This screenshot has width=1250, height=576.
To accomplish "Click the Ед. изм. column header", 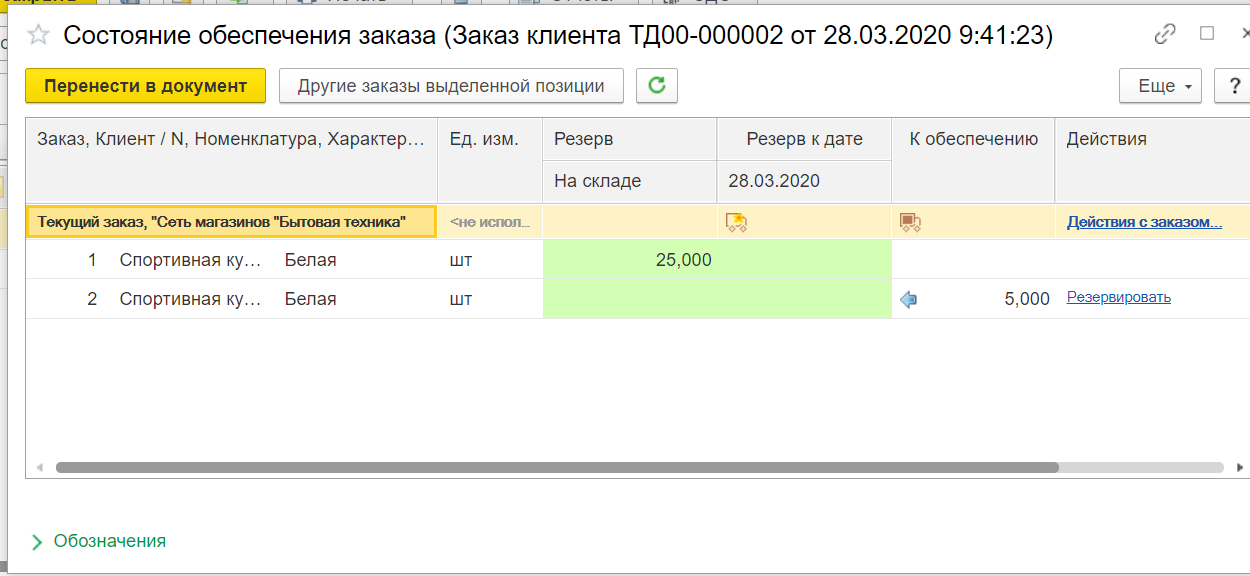I will click(484, 140).
